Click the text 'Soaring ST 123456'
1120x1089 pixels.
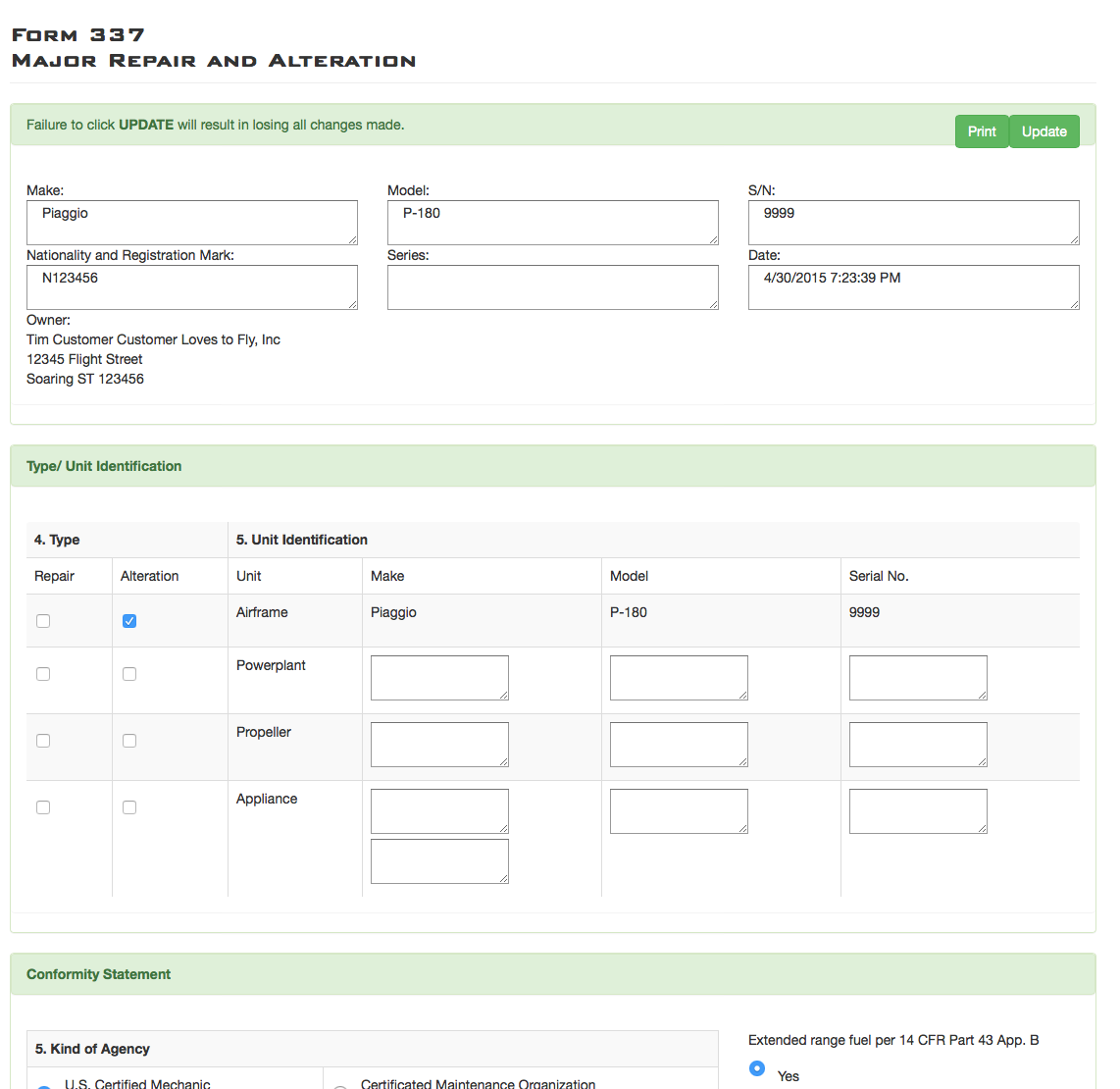coord(85,379)
